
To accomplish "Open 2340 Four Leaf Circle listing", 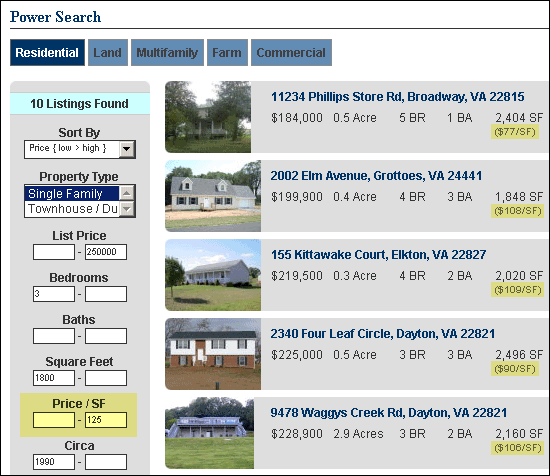I will click(383, 334).
